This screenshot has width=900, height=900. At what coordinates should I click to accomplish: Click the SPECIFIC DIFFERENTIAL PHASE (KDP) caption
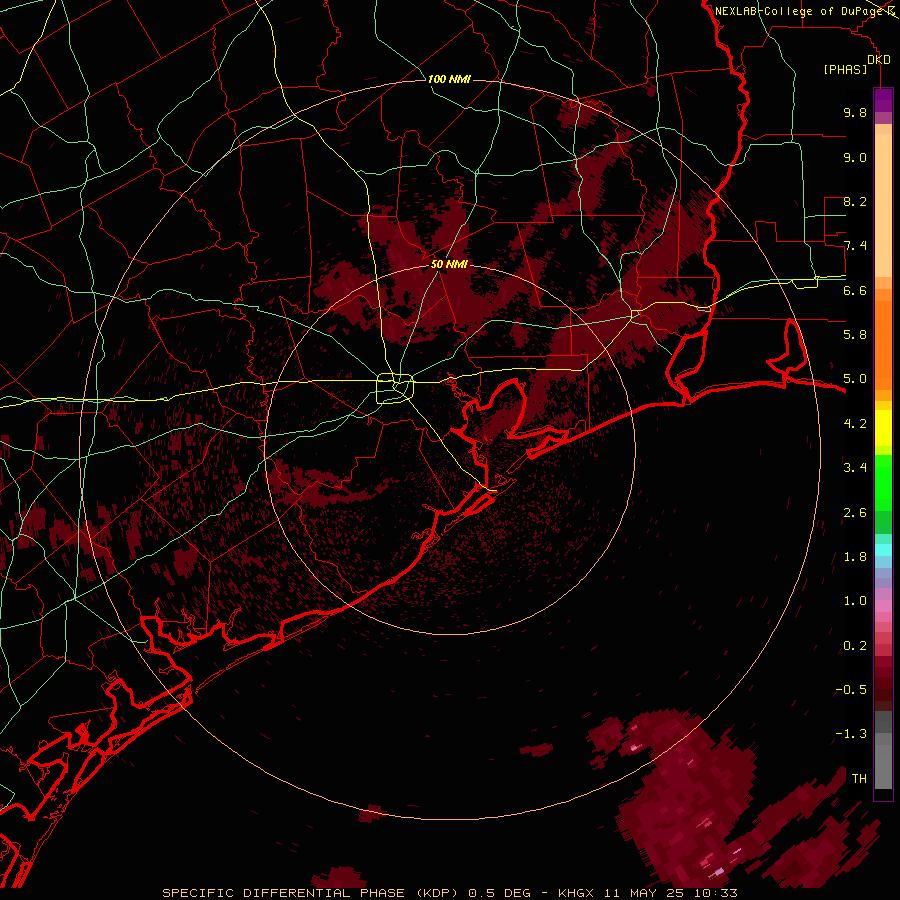click(313, 893)
